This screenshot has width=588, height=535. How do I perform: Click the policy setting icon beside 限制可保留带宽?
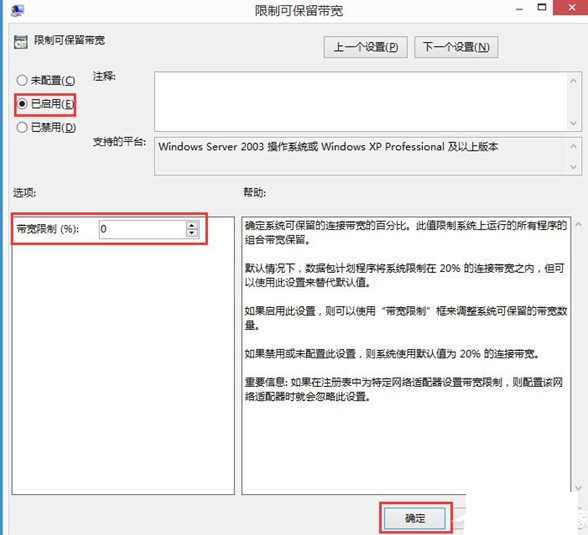click(x=21, y=42)
